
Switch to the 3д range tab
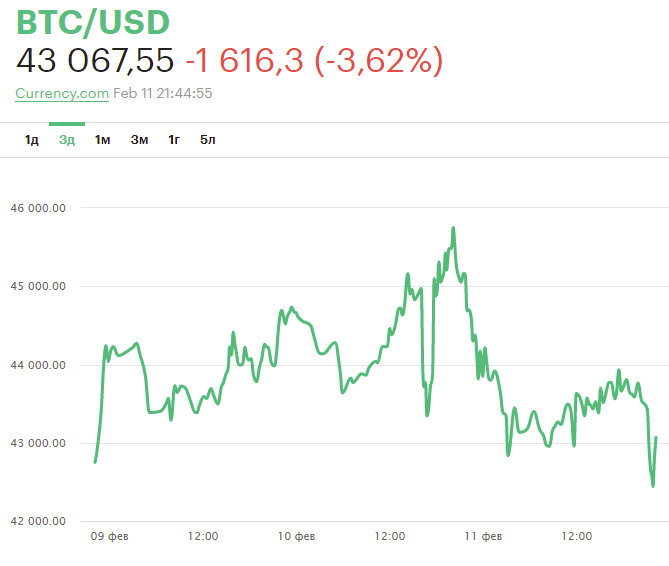pyautogui.click(x=67, y=139)
